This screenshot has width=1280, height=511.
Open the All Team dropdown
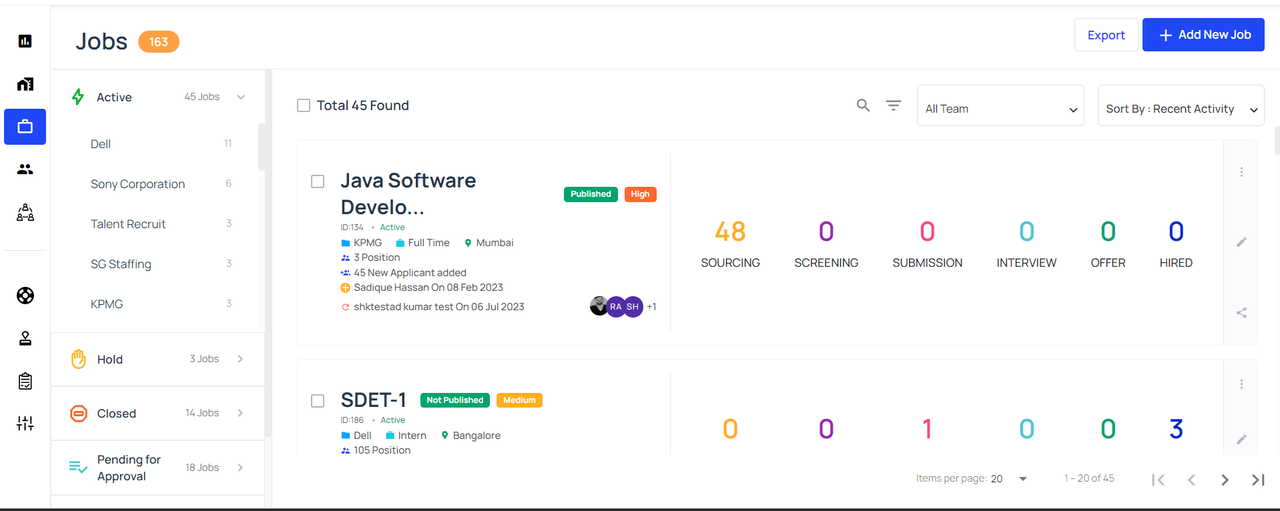(x=1001, y=105)
